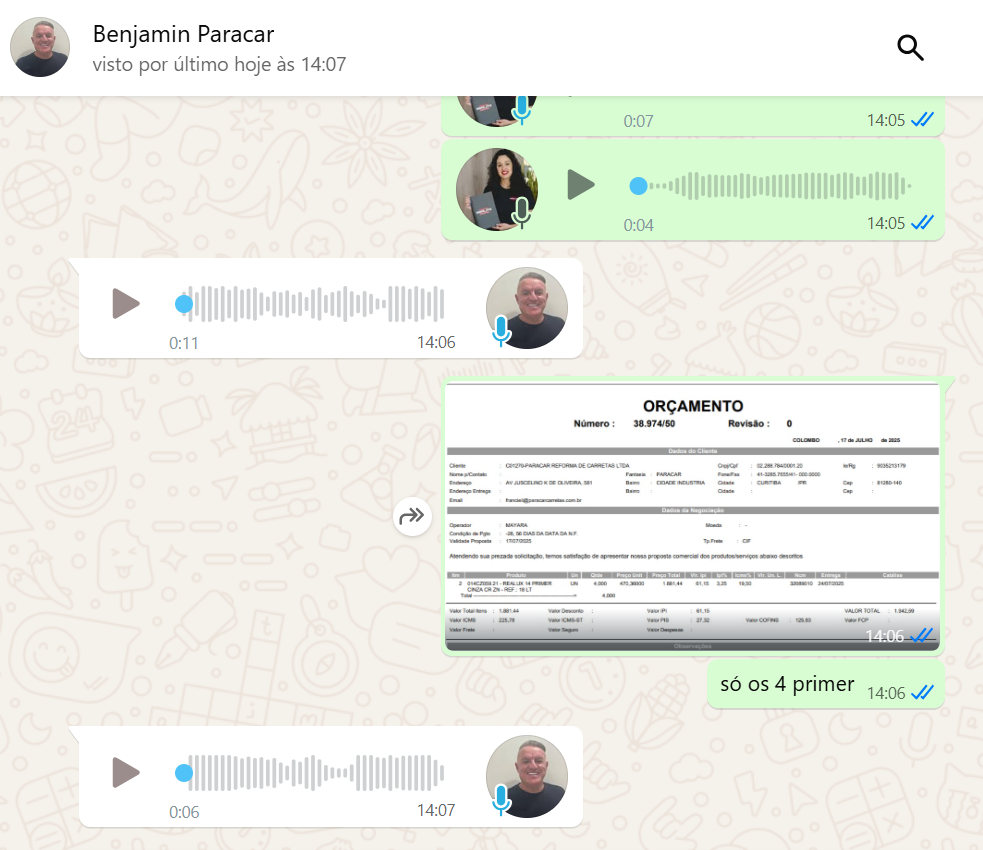Click the forward arrow beside Orçamento image
The image size is (983, 850).
(x=412, y=516)
